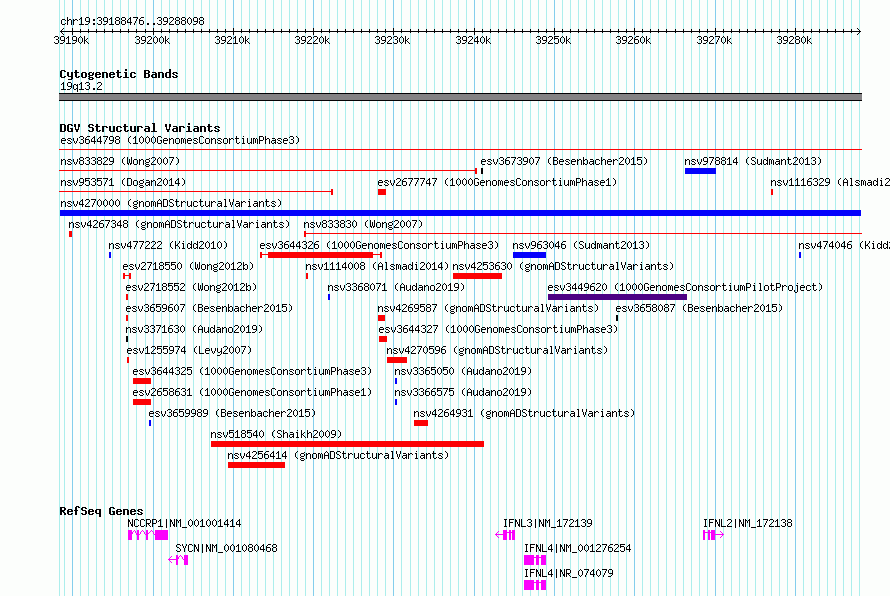Click esv3659607 (Besenbacher2015) label
This screenshot has width=890, height=596.
209,308
